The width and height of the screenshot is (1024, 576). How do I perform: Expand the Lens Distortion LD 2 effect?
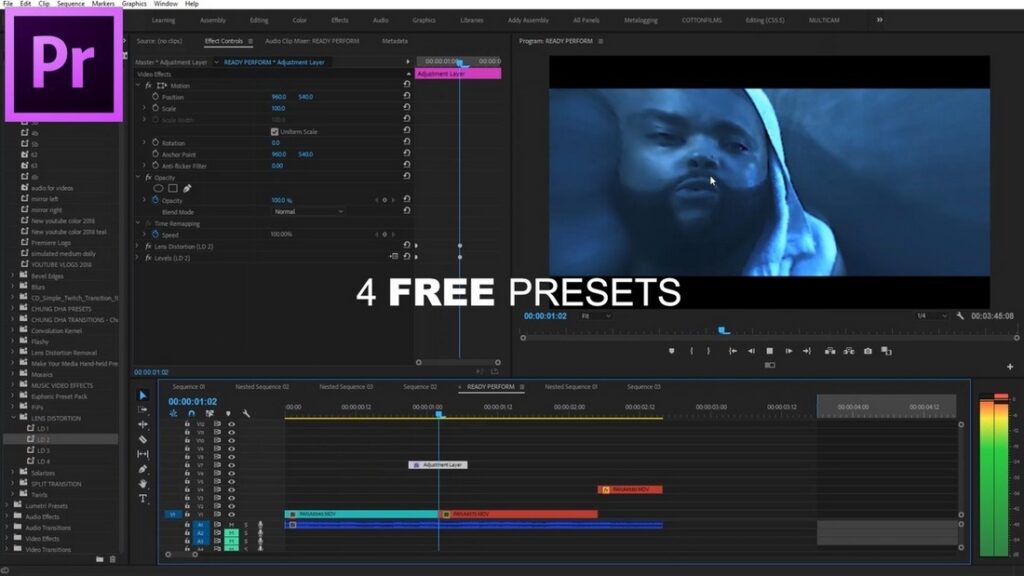(137, 246)
